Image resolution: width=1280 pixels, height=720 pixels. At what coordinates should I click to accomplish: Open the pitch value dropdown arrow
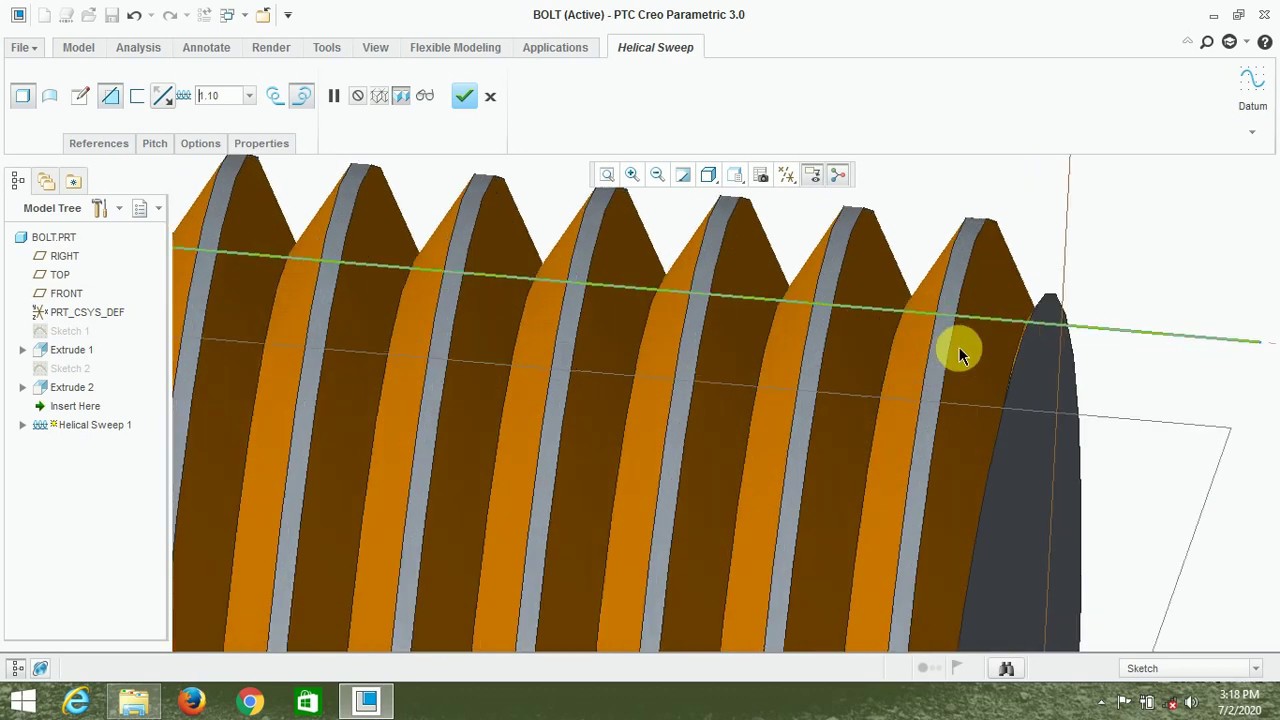249,96
